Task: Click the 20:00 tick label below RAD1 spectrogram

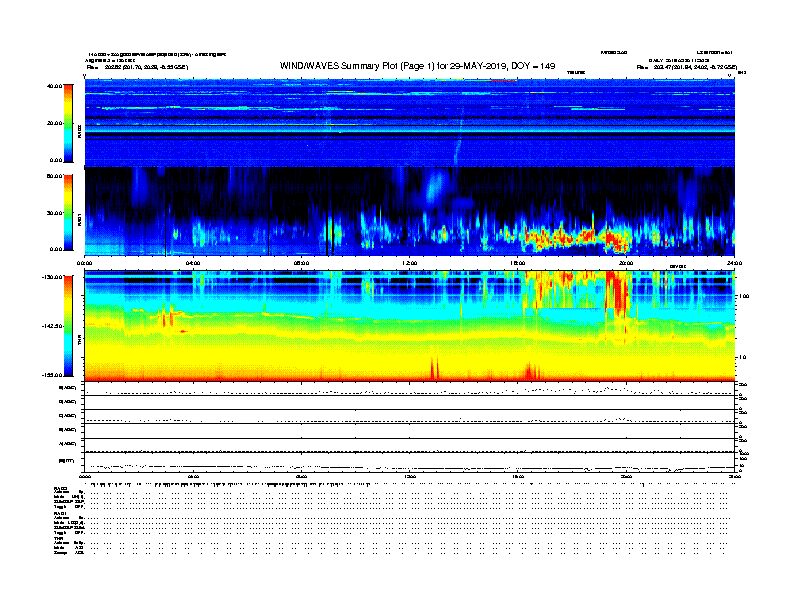Action: coord(626,263)
